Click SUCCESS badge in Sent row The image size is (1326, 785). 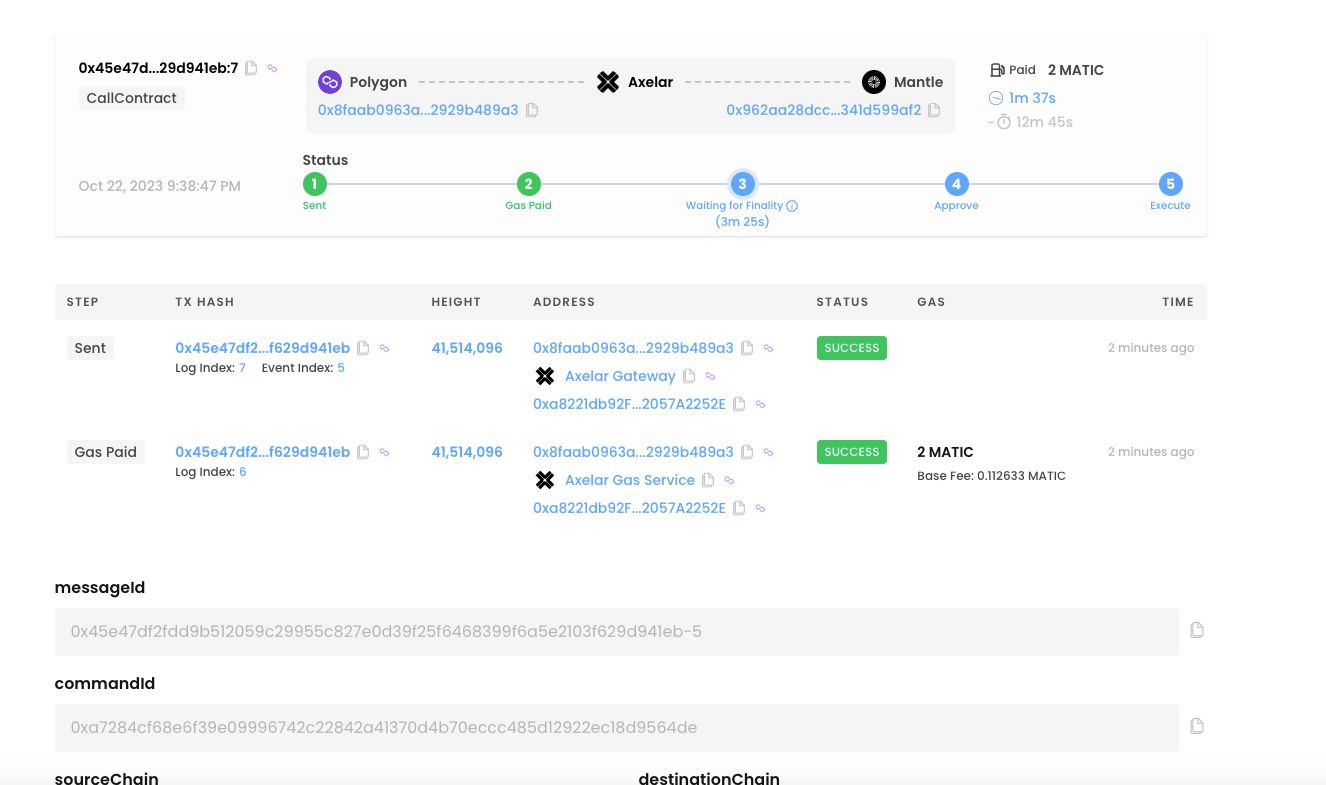coord(852,348)
